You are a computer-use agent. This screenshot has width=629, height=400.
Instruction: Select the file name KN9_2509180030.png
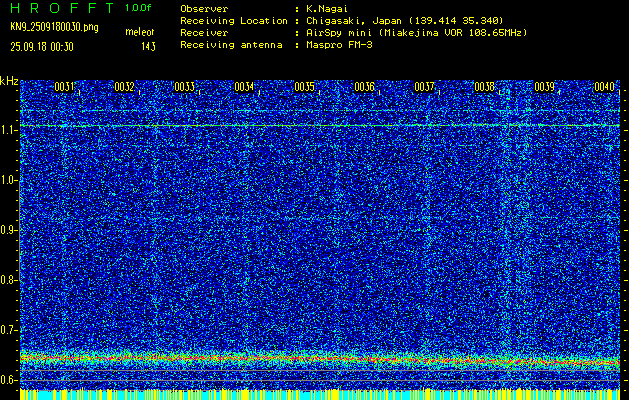point(54,27)
